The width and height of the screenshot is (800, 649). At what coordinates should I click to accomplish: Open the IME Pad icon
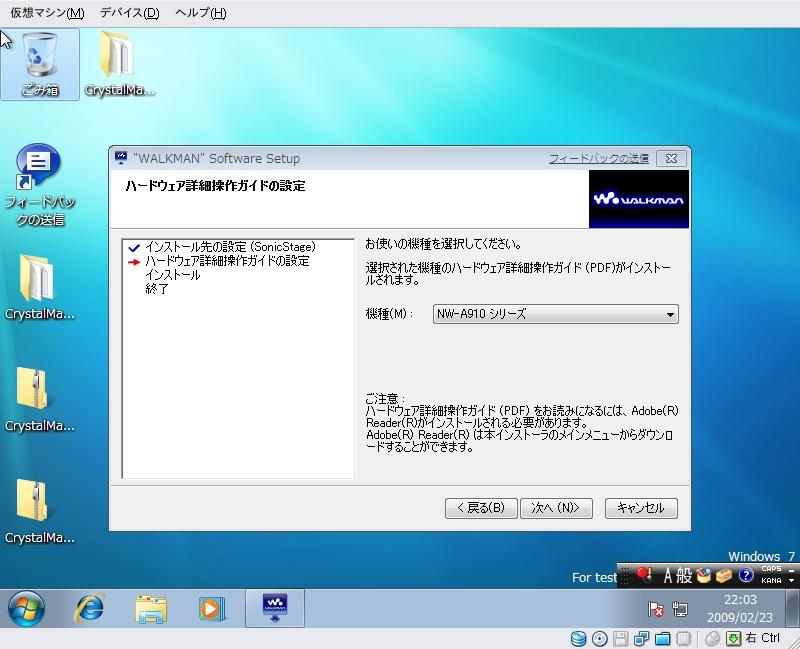[704, 576]
